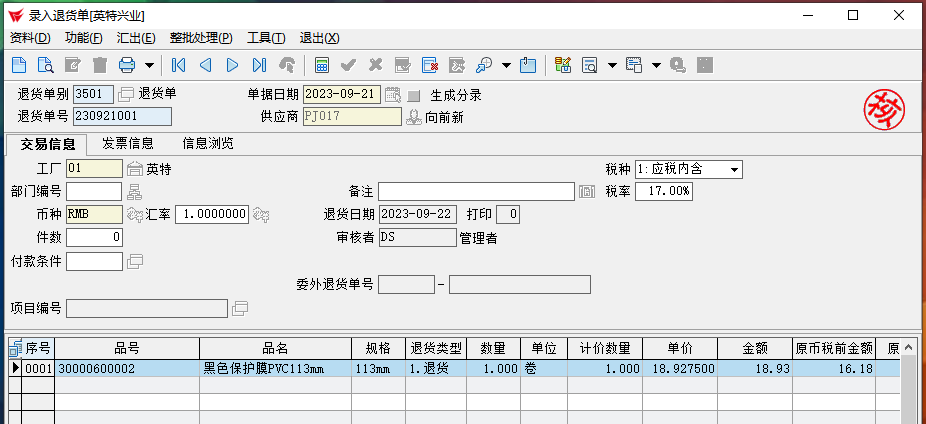926x424 pixels.
Task: Select item row 0001 in the grid
Action: [38, 368]
